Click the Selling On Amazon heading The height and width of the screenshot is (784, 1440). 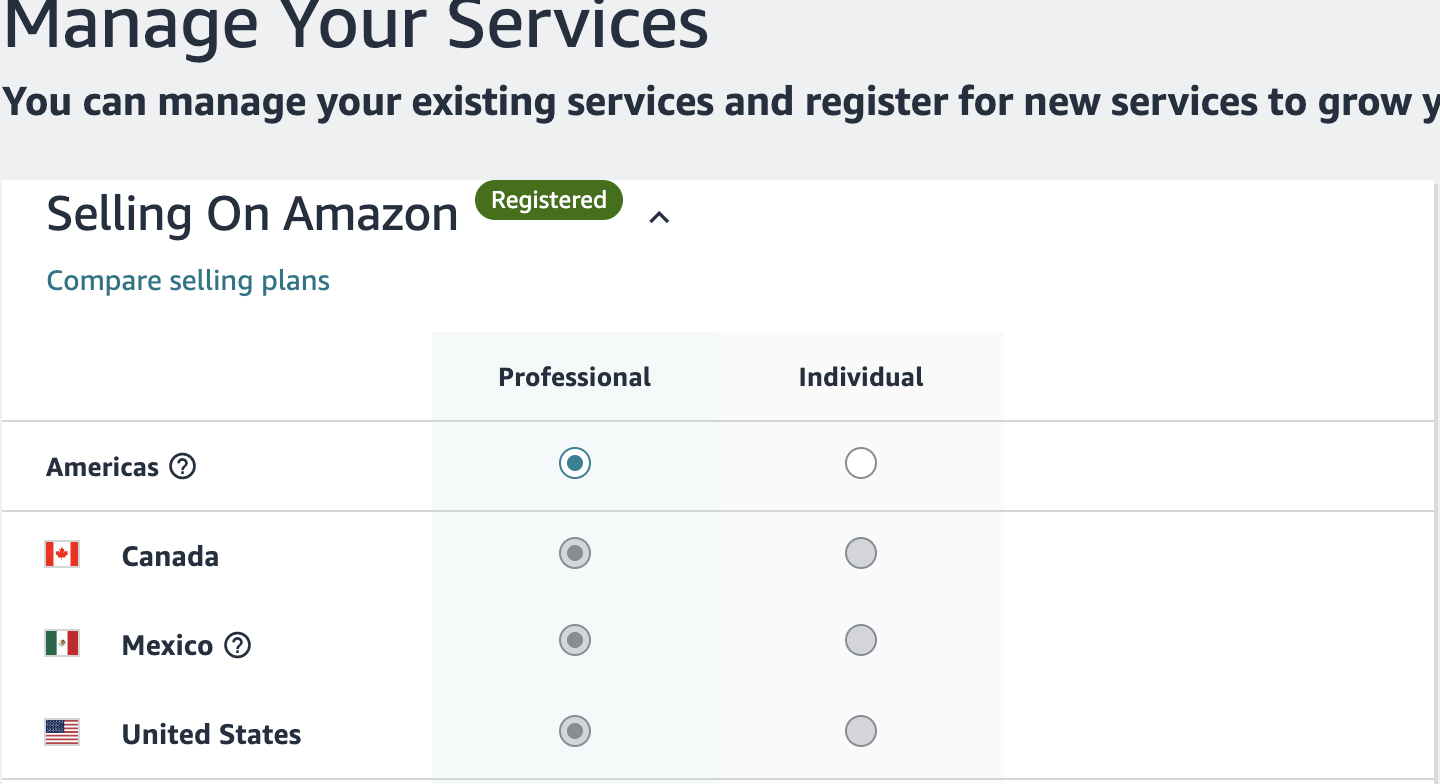252,214
